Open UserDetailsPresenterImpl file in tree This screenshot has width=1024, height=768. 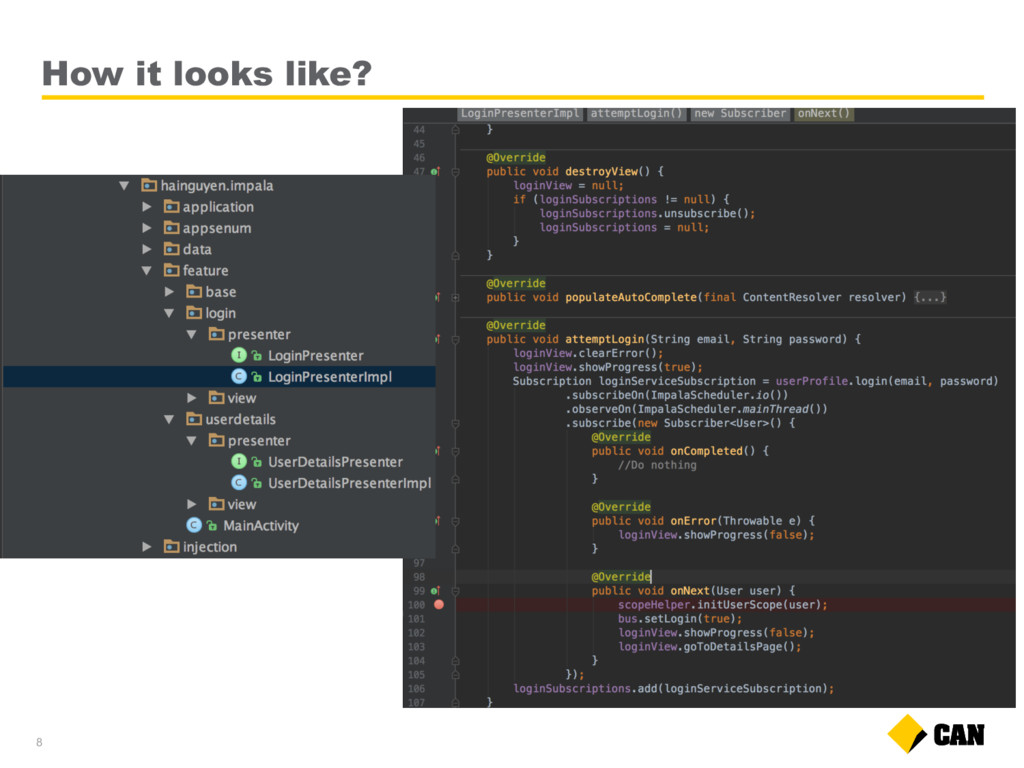coord(349,483)
